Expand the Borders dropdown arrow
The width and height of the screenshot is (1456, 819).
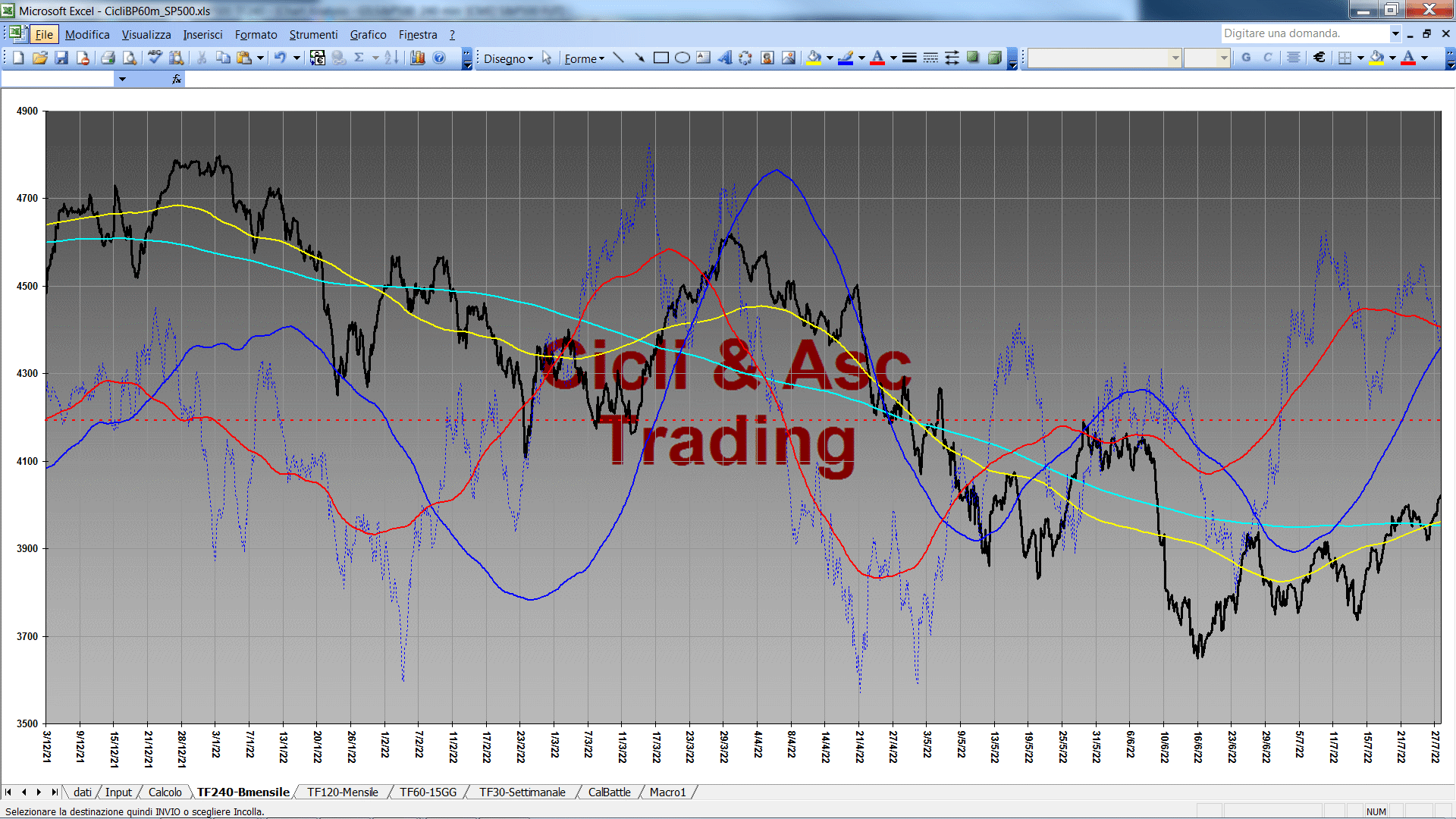click(1360, 58)
